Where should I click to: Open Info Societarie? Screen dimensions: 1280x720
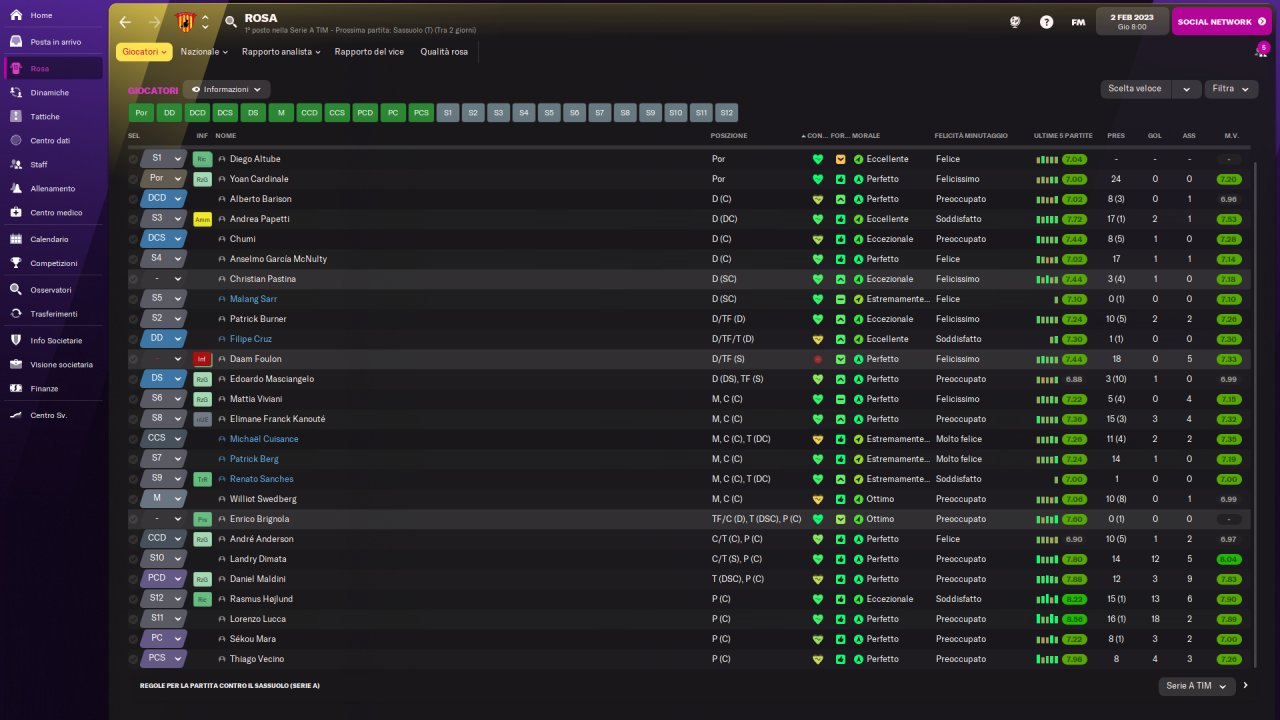[x=54, y=341]
